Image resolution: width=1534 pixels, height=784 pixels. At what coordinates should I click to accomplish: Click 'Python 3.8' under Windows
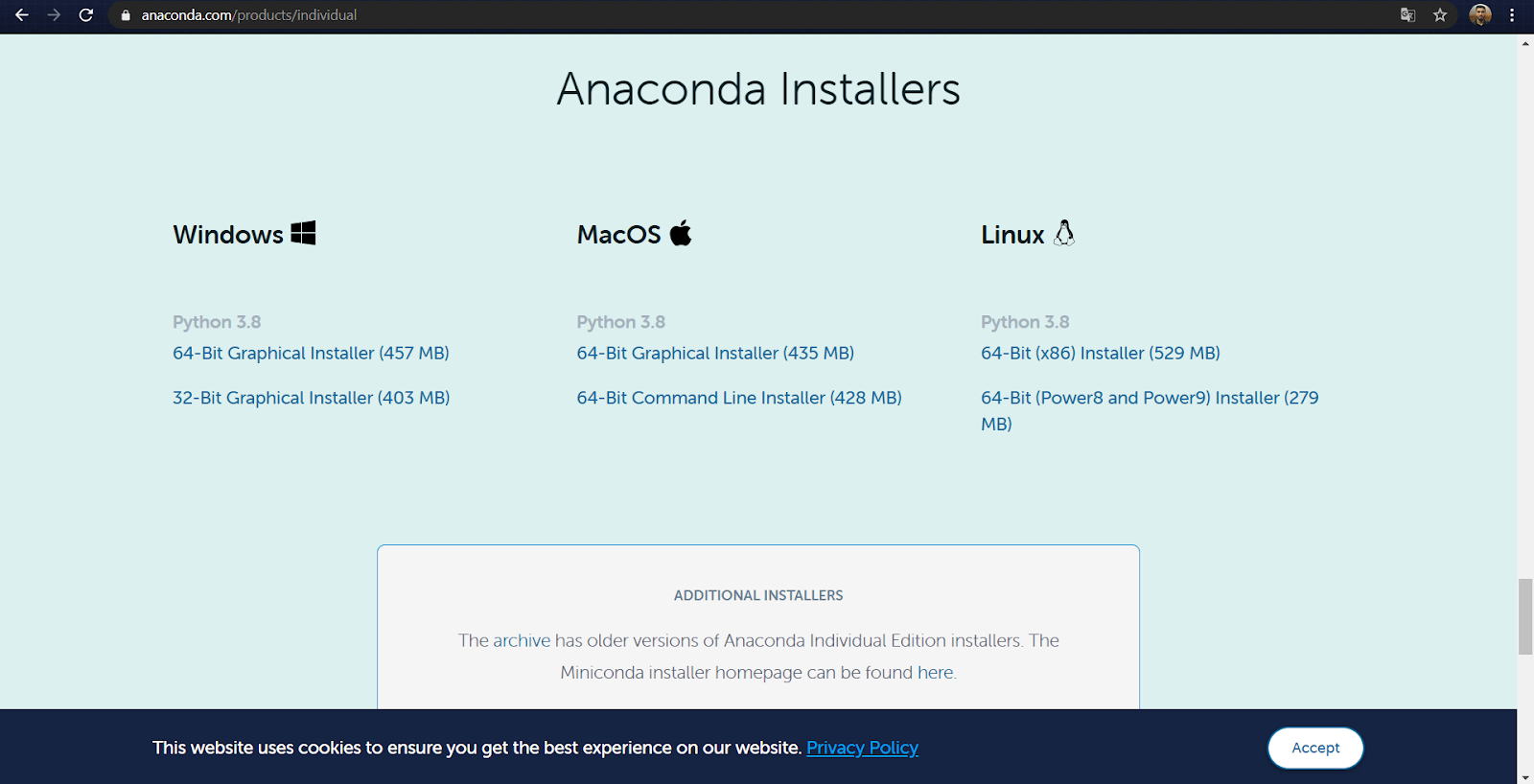tap(217, 322)
